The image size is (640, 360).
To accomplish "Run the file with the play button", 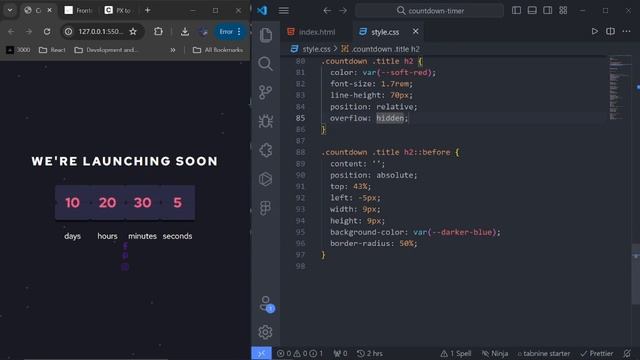I will pyautogui.click(x=595, y=31).
